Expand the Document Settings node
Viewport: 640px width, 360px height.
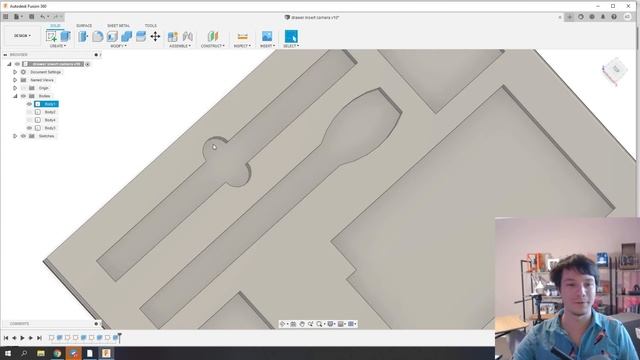[15, 72]
